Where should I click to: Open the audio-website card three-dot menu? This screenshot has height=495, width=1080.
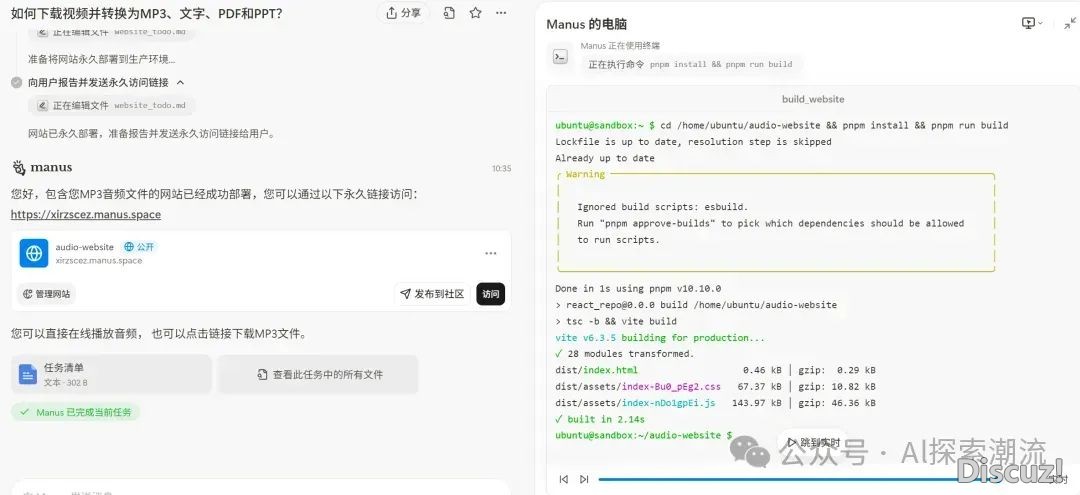[490, 253]
